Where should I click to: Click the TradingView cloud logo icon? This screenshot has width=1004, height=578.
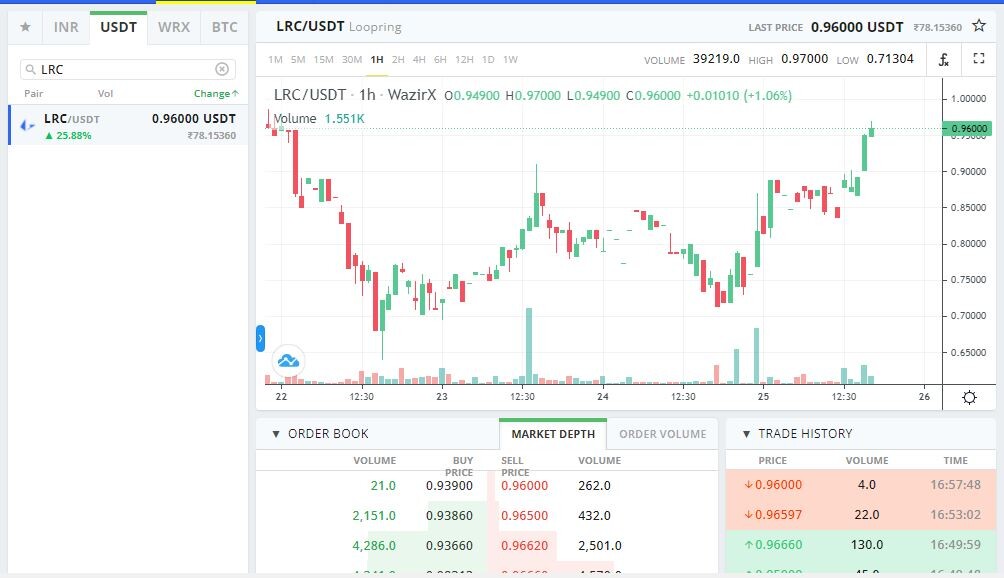pos(288,360)
